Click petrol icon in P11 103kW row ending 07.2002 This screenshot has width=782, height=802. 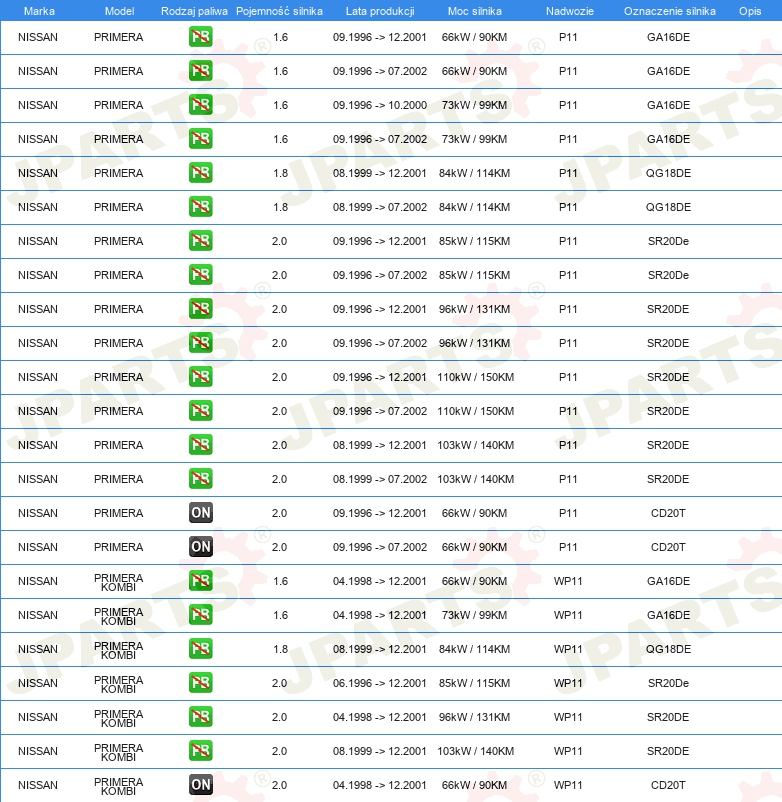click(200, 479)
